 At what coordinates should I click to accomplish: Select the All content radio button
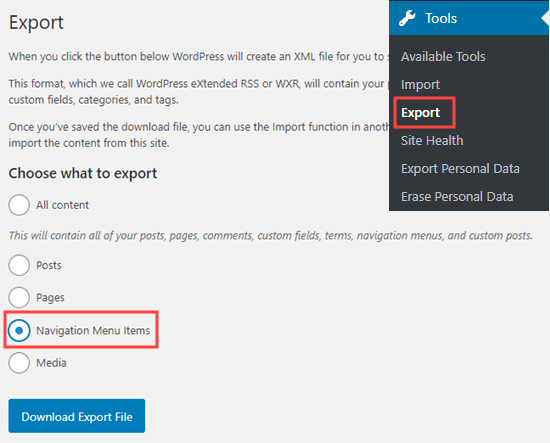click(19, 205)
